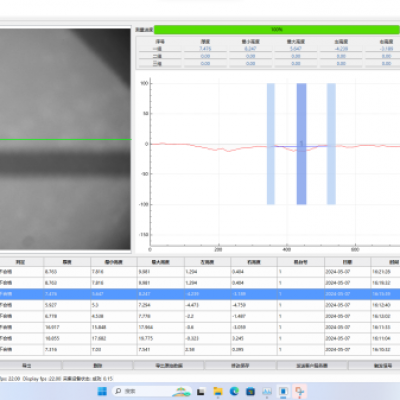The width and height of the screenshot is (400, 400).
Task: Select the row with value 5.927
Action: tap(200, 305)
